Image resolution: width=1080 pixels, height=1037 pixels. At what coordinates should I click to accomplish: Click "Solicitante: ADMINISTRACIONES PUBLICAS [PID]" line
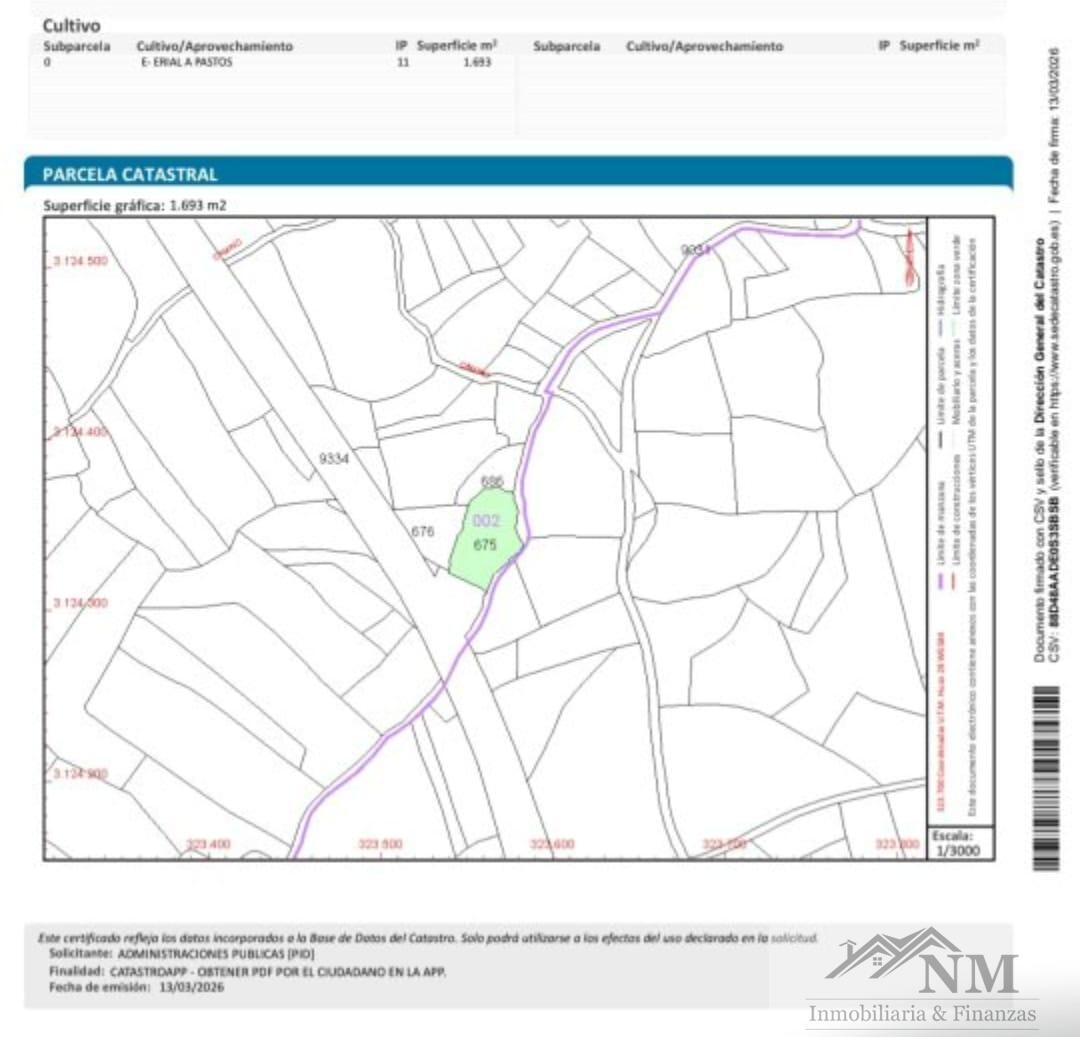point(182,954)
